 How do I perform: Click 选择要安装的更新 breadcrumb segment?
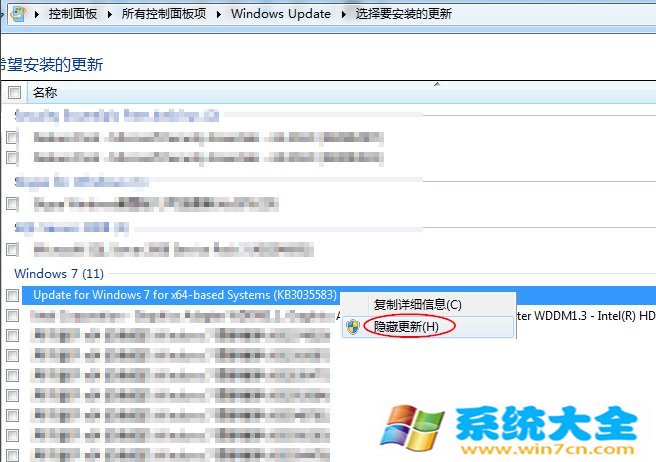click(x=403, y=14)
